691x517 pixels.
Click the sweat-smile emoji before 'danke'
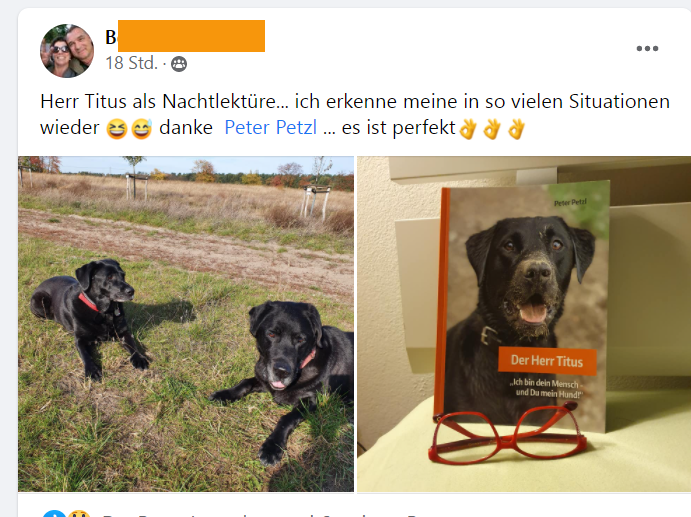(x=141, y=129)
